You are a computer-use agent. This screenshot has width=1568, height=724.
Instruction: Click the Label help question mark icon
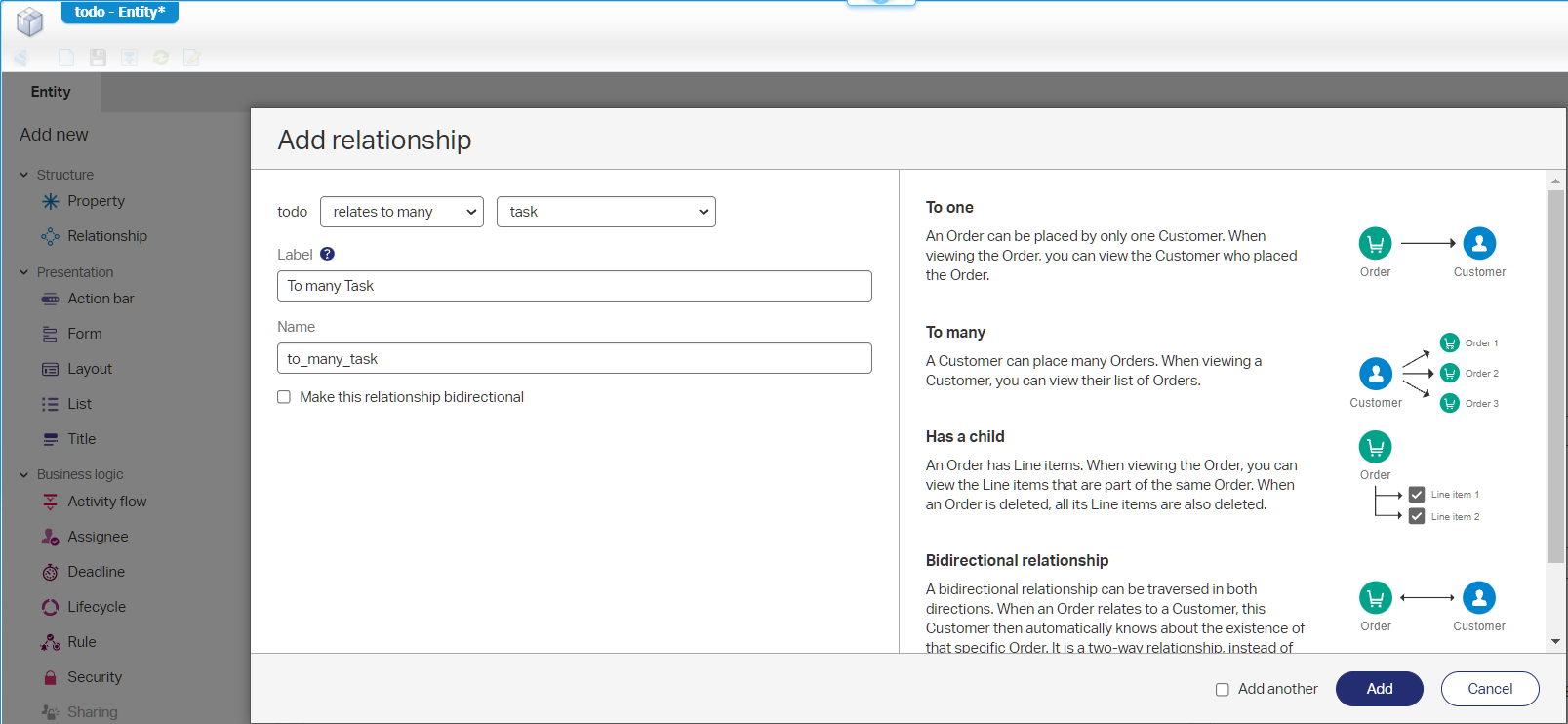(327, 254)
